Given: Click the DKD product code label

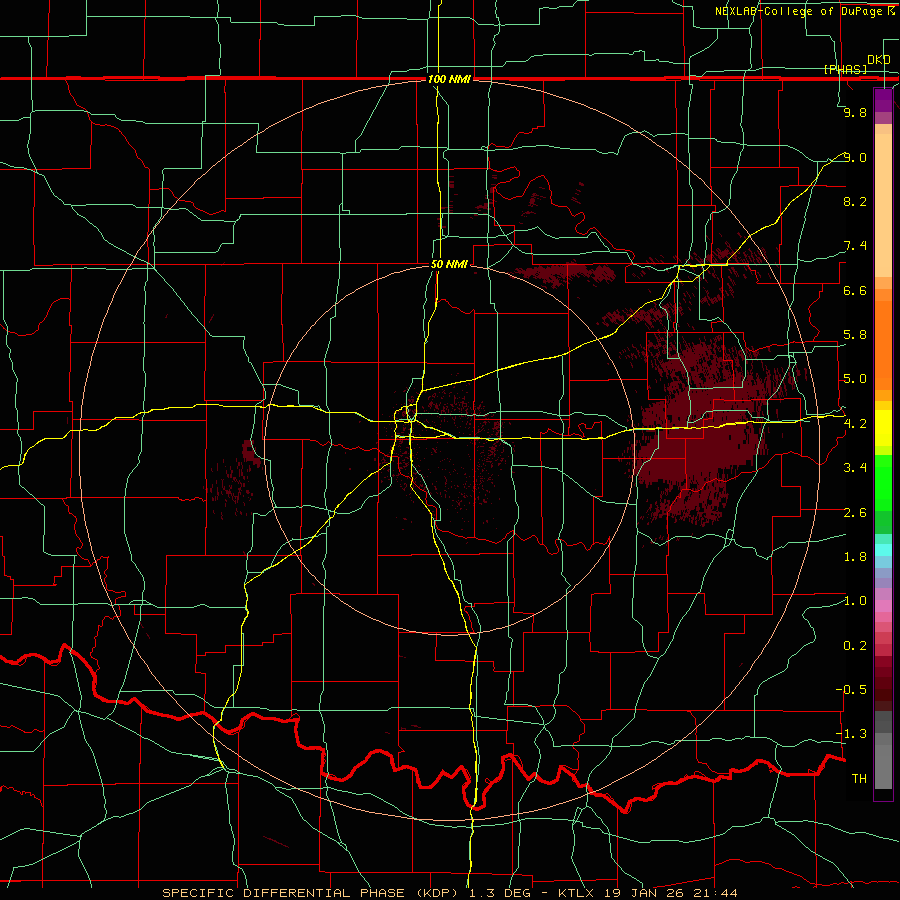Looking at the screenshot, I should 878,59.
